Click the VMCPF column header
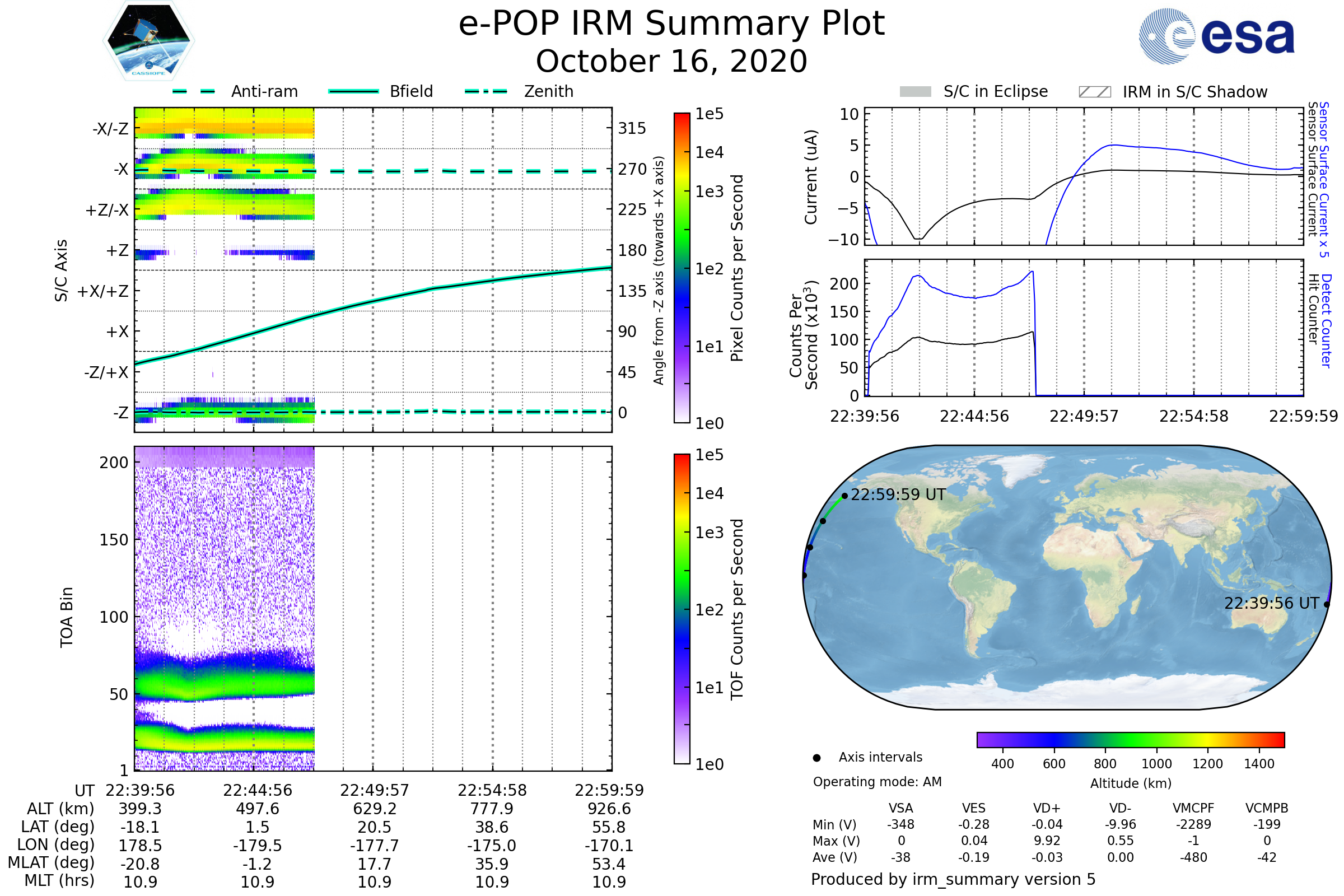Image resolution: width=1344 pixels, height=896 pixels. pyautogui.click(x=1193, y=809)
